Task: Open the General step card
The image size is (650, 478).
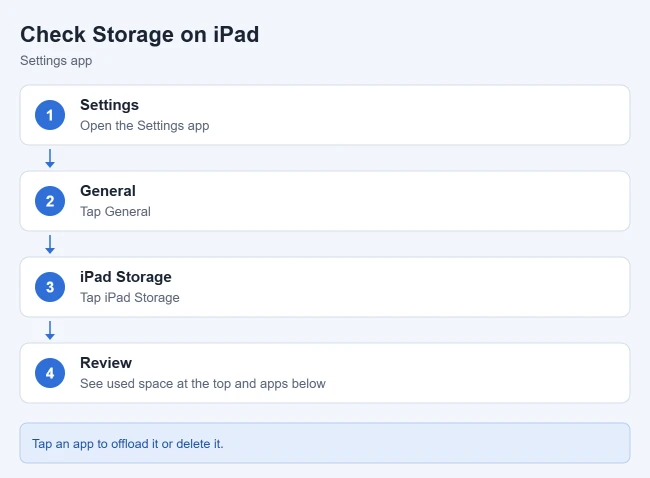Action: click(325, 201)
